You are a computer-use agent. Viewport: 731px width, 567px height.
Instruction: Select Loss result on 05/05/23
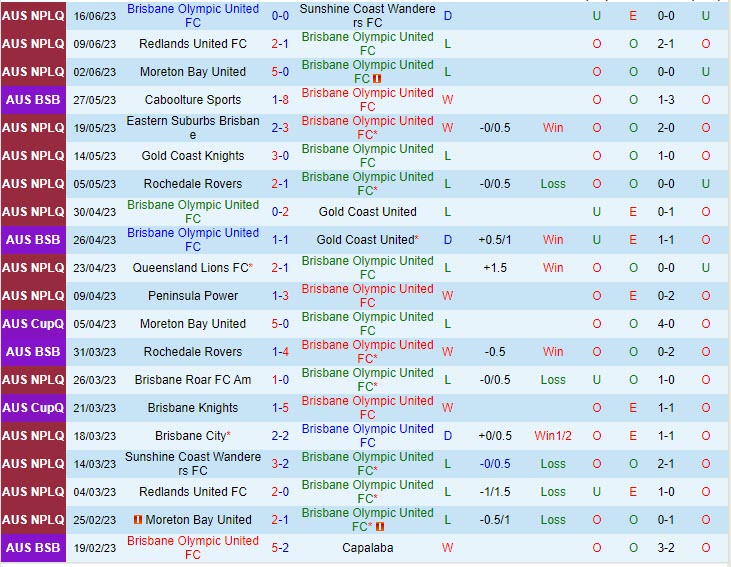point(553,184)
